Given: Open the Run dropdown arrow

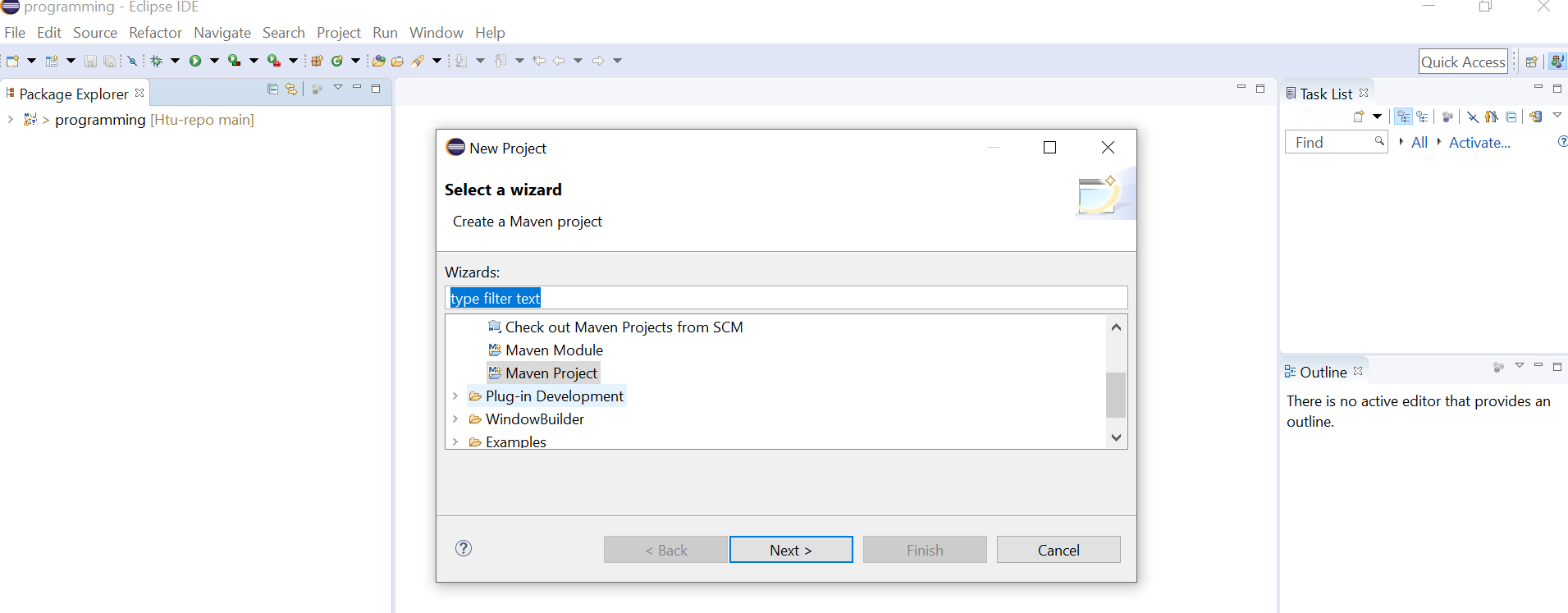Looking at the screenshot, I should (214, 61).
